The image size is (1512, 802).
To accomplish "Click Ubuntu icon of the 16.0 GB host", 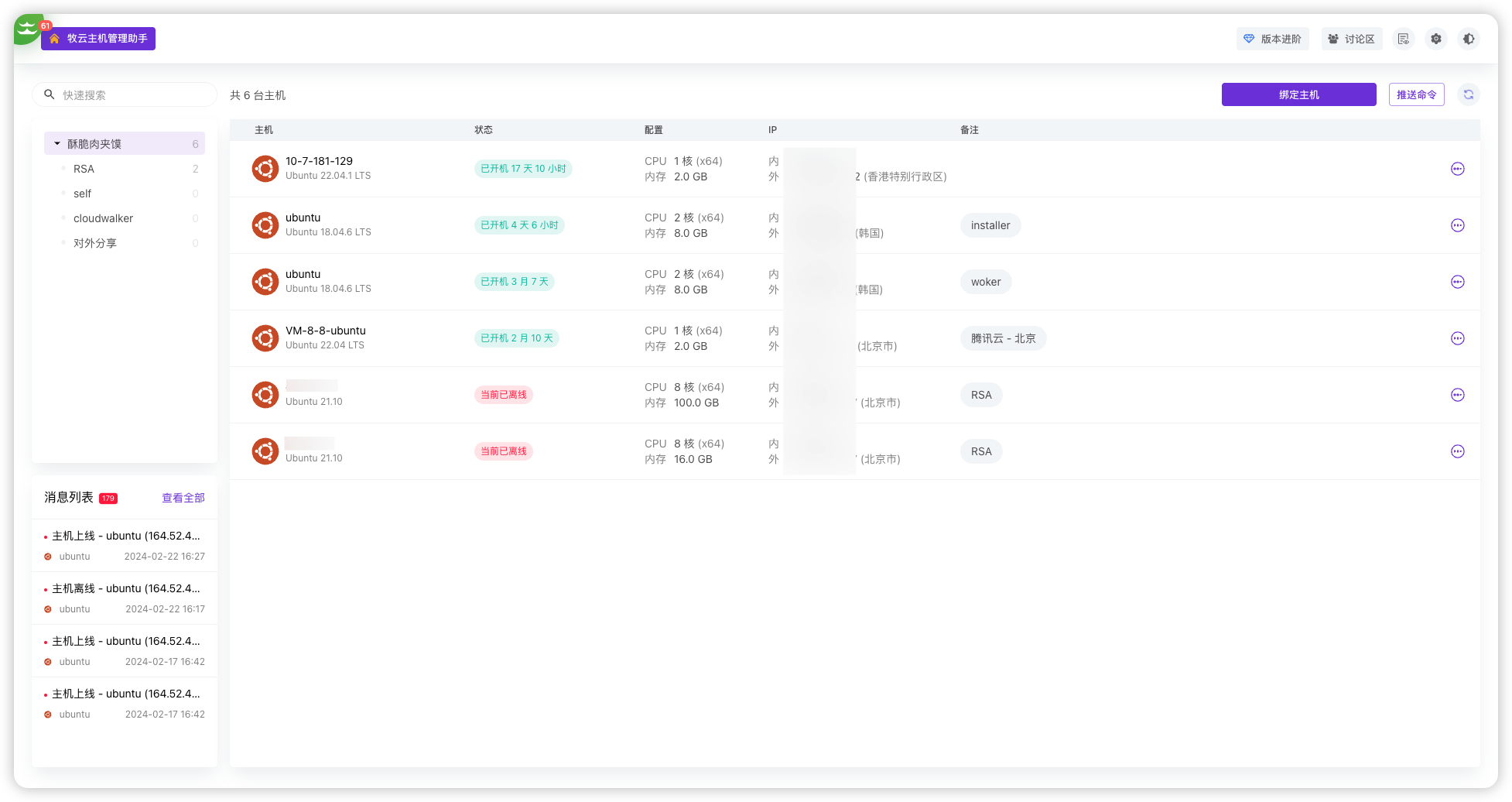I will pos(265,451).
